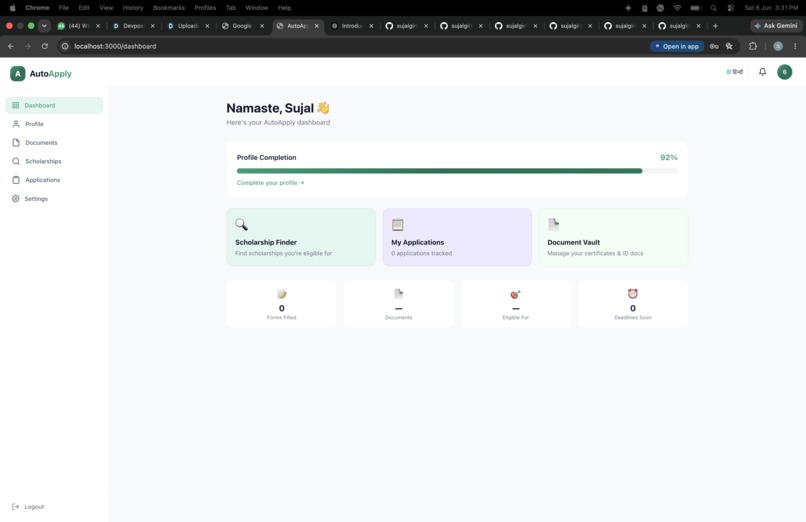Viewport: 806px width, 522px height.
Task: Switch to the (44) tab
Action: (78, 26)
